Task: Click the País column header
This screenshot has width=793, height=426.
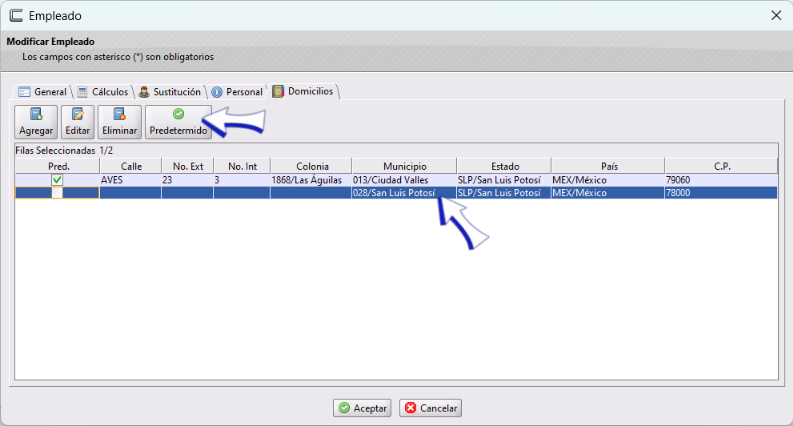Action: tap(608, 166)
